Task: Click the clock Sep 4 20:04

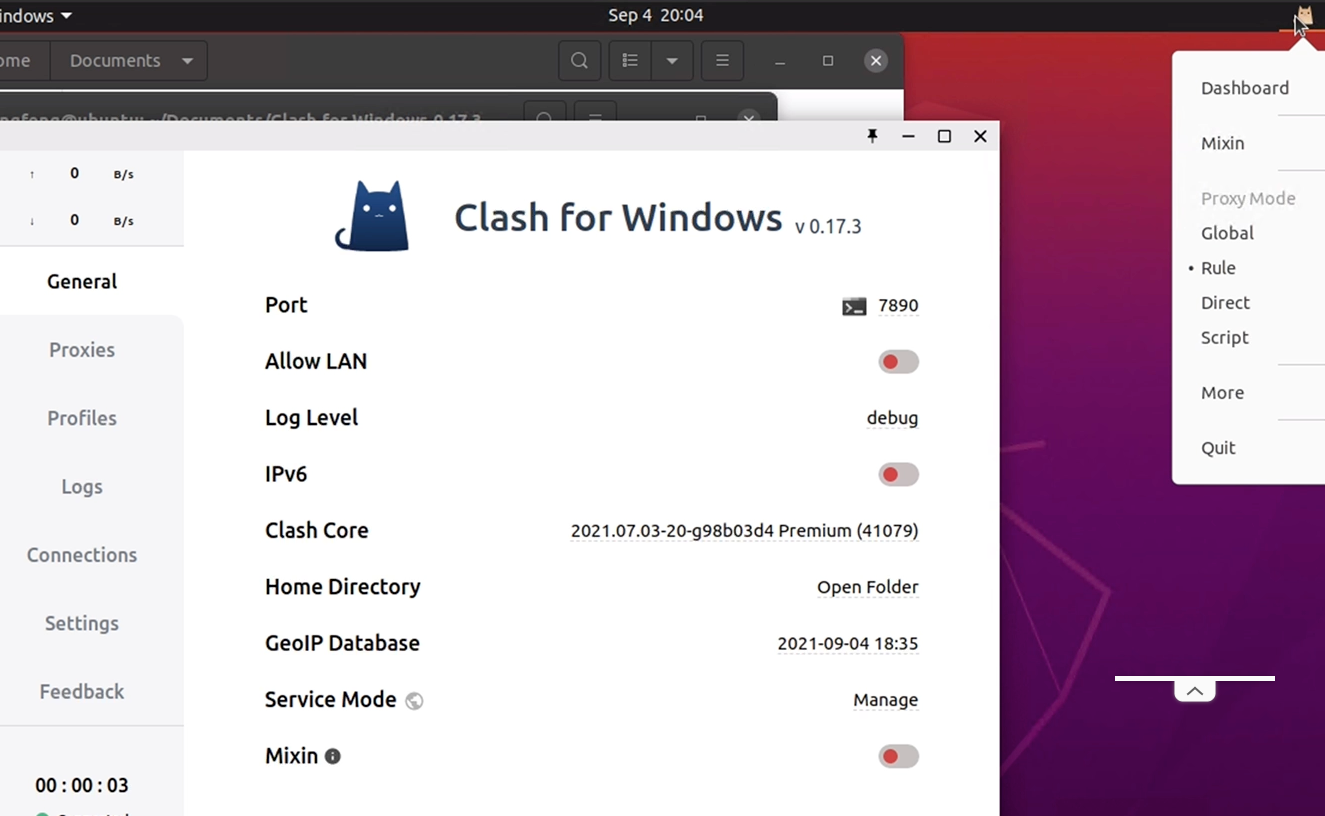Action: [655, 16]
